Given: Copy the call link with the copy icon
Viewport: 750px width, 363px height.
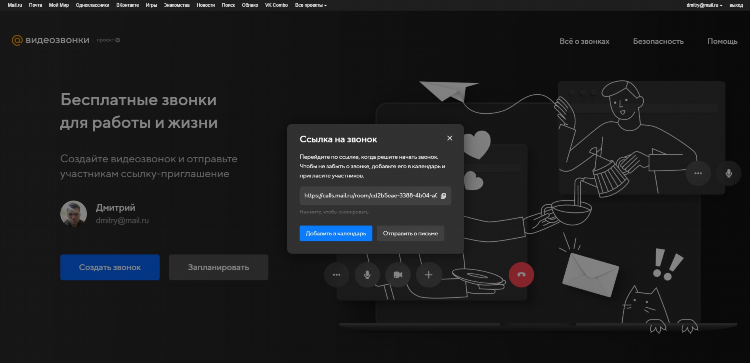Looking at the screenshot, I should click(x=443, y=196).
